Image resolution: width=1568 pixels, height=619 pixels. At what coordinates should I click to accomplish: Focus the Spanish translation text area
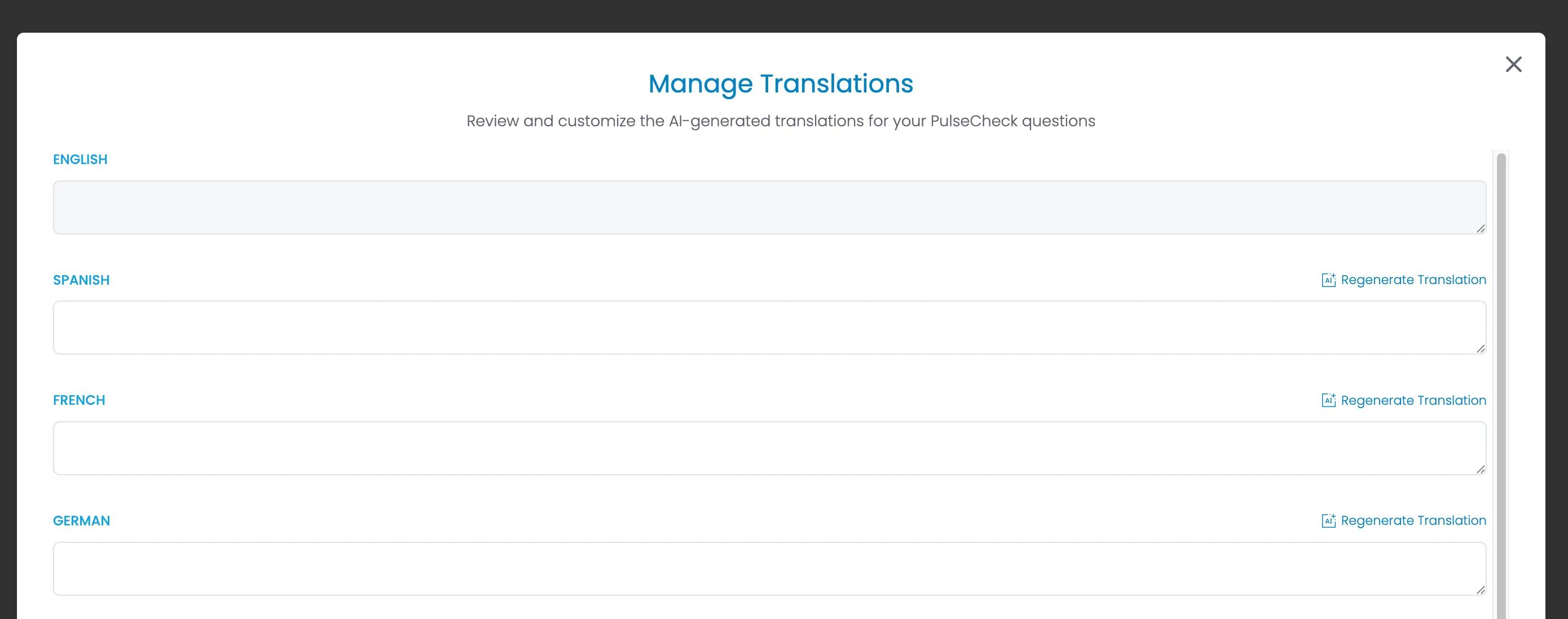click(769, 328)
